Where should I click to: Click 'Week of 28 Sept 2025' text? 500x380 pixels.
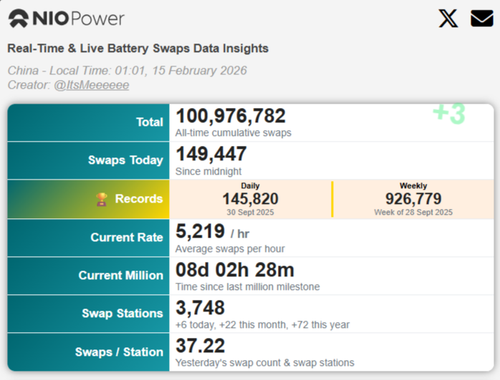pos(413,212)
